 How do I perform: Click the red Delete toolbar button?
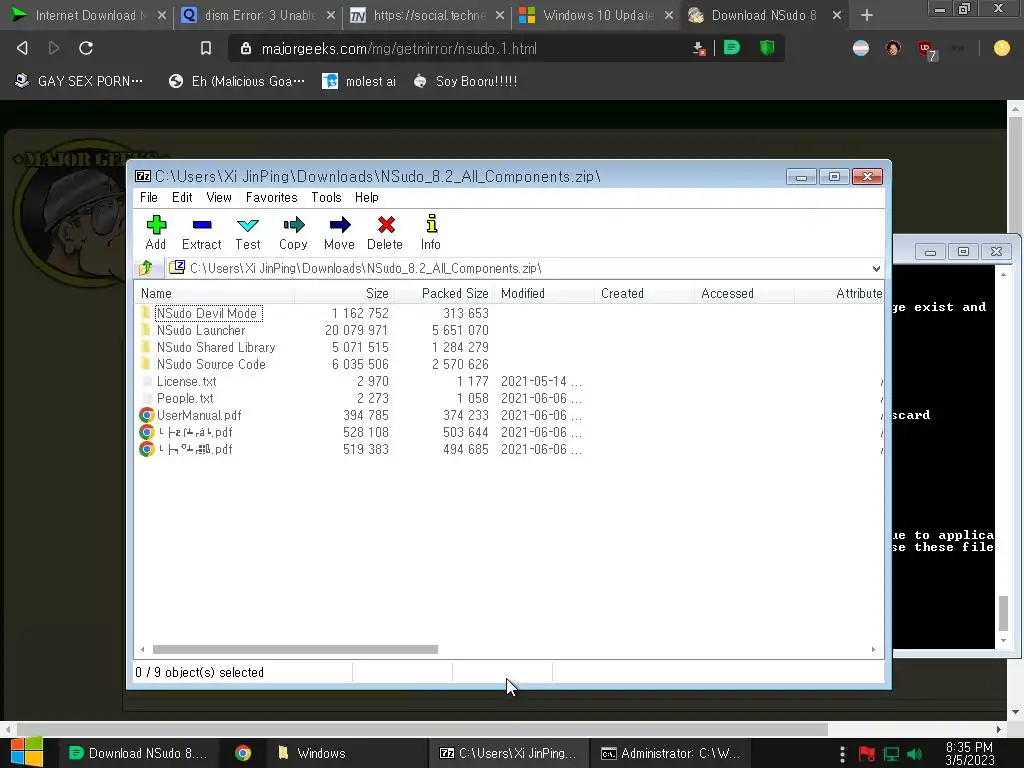tap(385, 233)
